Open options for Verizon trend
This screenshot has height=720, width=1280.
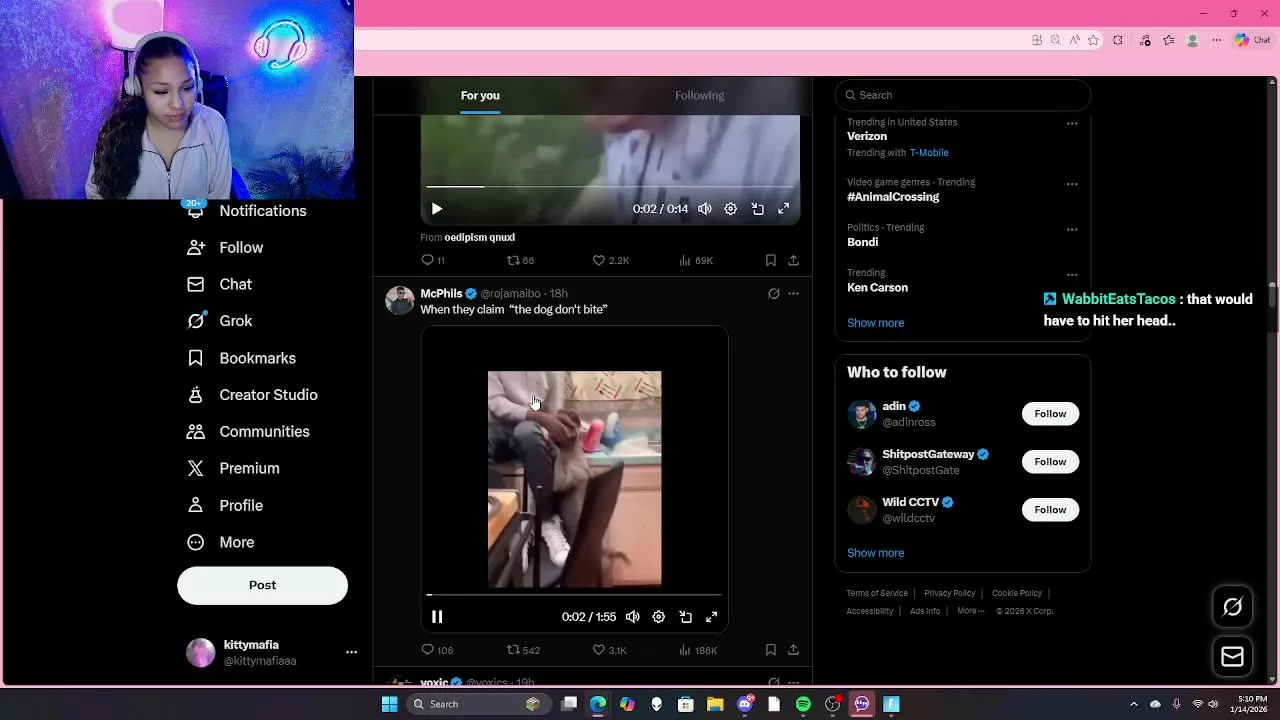pyautogui.click(x=1072, y=124)
